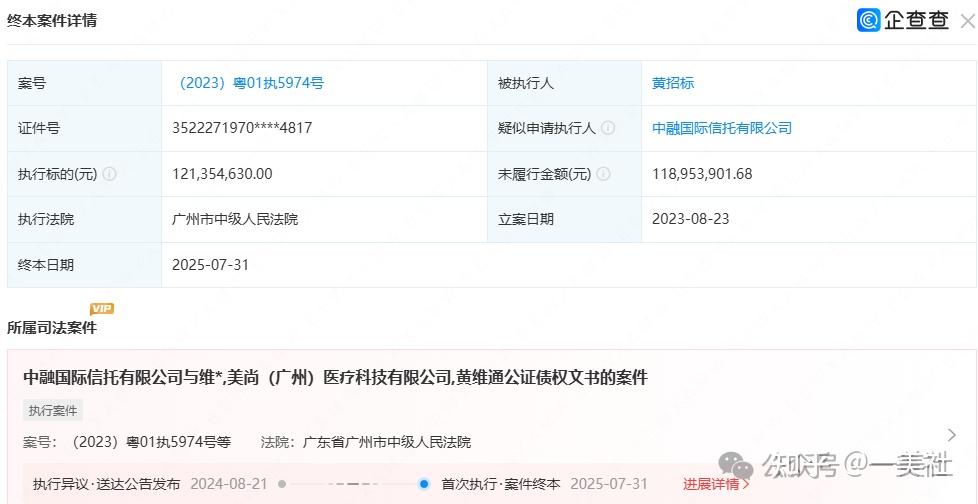Click 首次执行·案件终本 timeline label
The image size is (978, 504).
pos(501,484)
